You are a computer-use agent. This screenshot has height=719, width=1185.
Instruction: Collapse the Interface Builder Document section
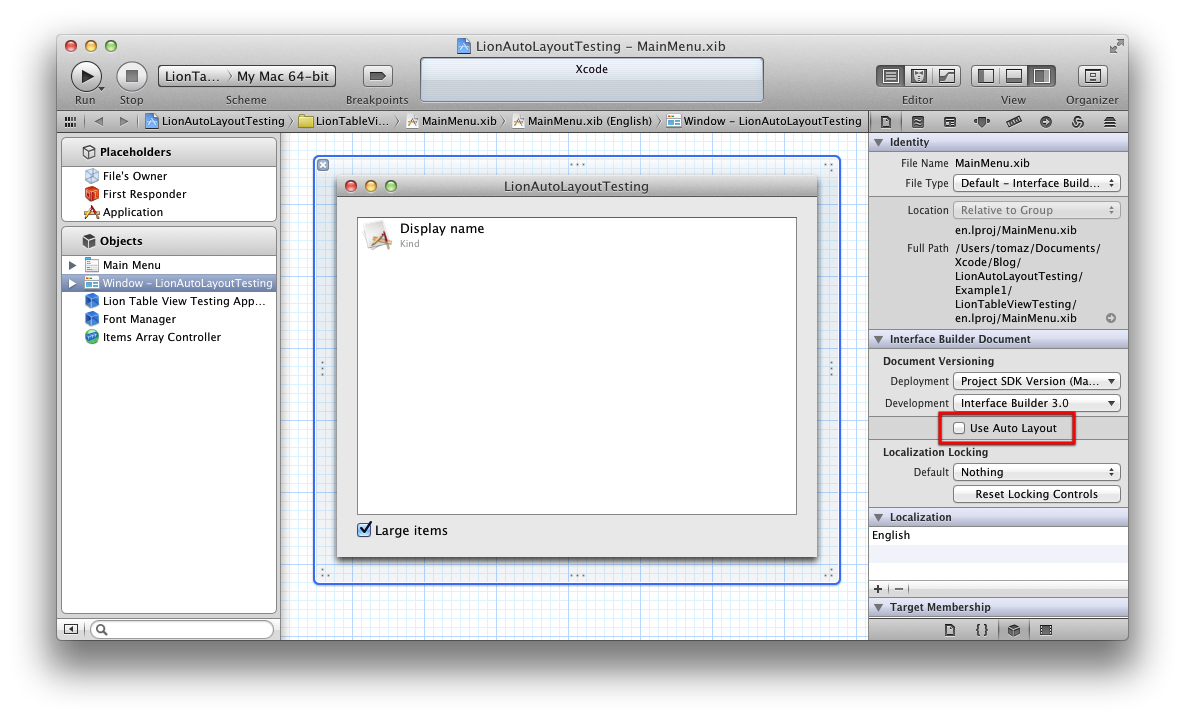[879, 339]
